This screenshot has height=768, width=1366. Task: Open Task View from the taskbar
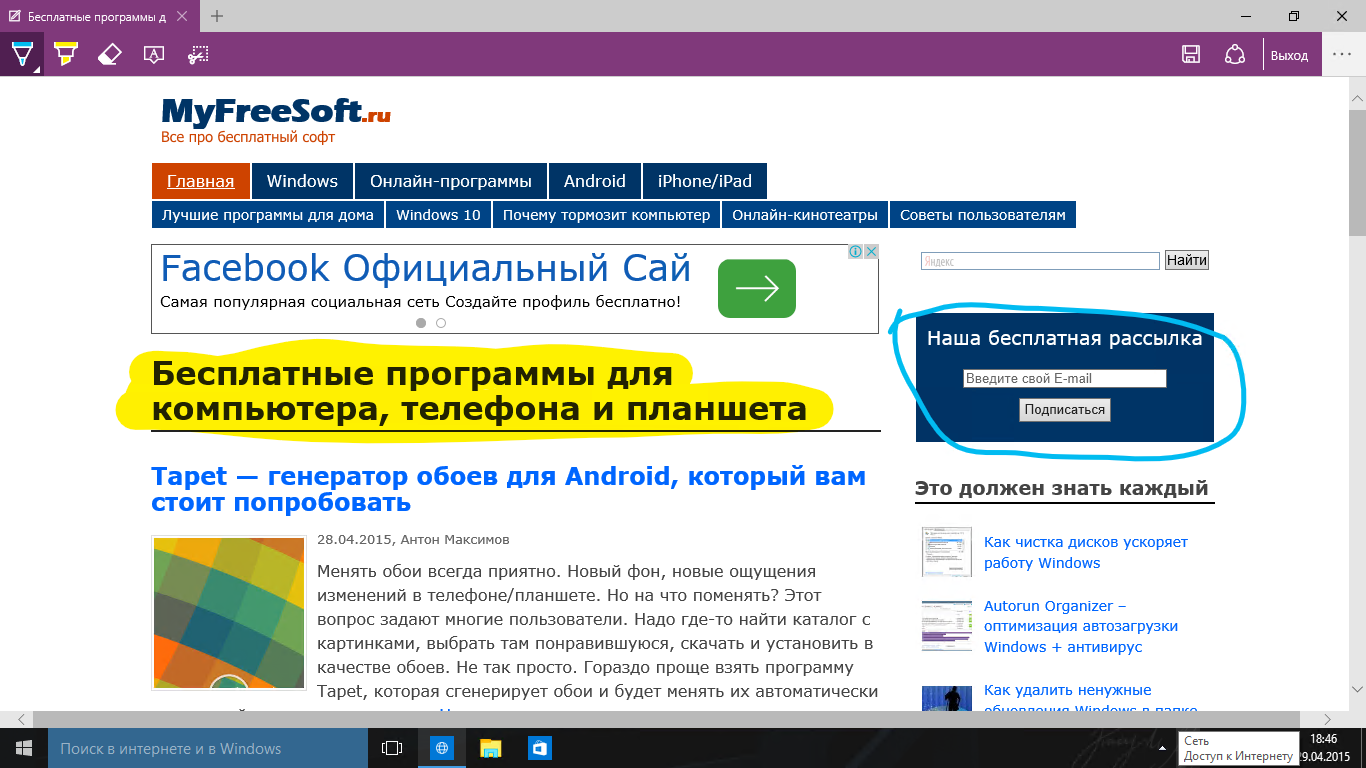point(392,748)
